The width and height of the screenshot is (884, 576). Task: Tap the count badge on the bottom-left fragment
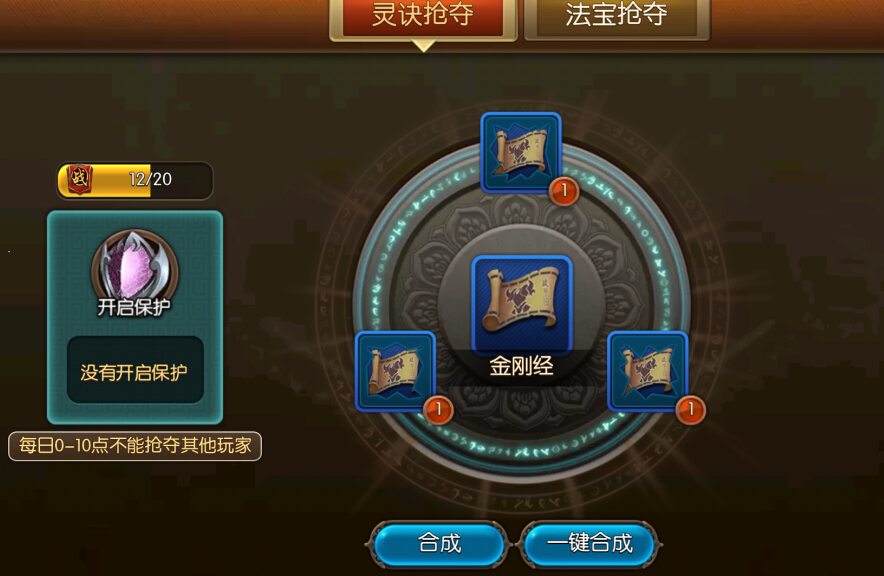439,410
